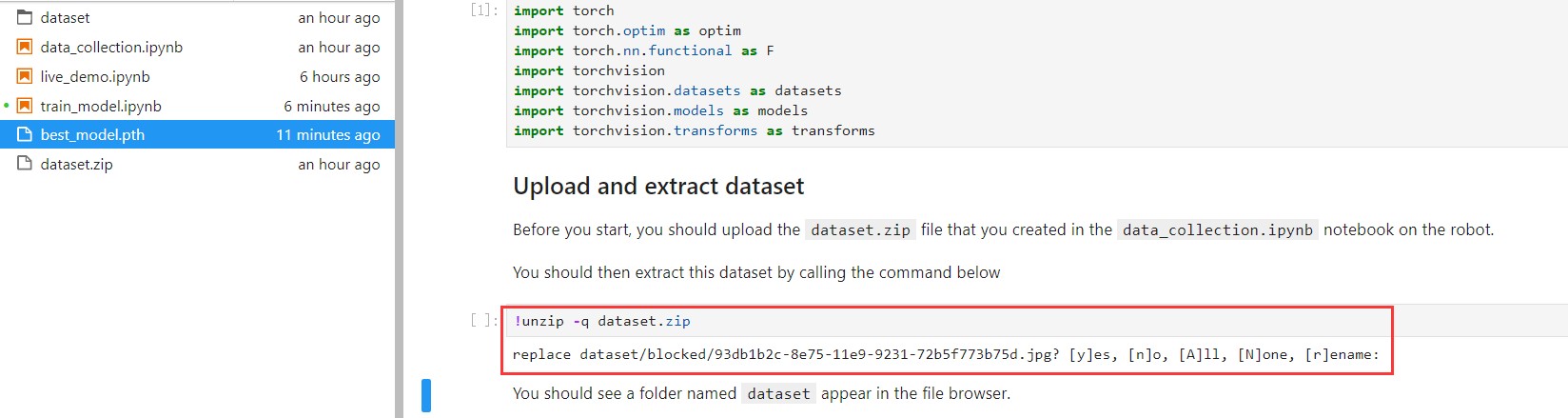Select the dataset.zip file entry

[197, 164]
